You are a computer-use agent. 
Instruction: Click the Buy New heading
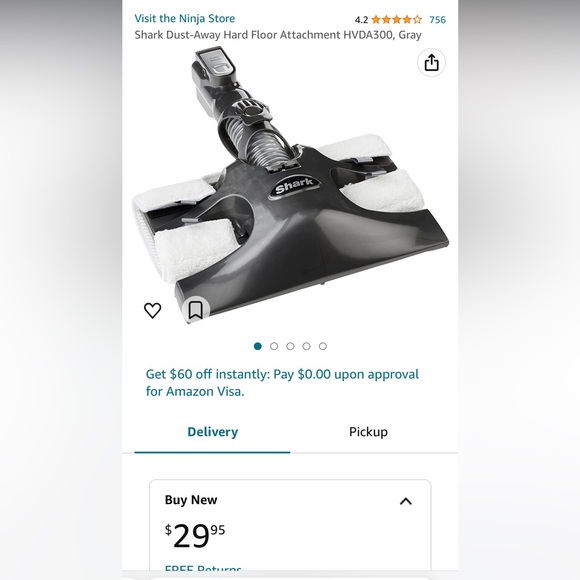[191, 500]
